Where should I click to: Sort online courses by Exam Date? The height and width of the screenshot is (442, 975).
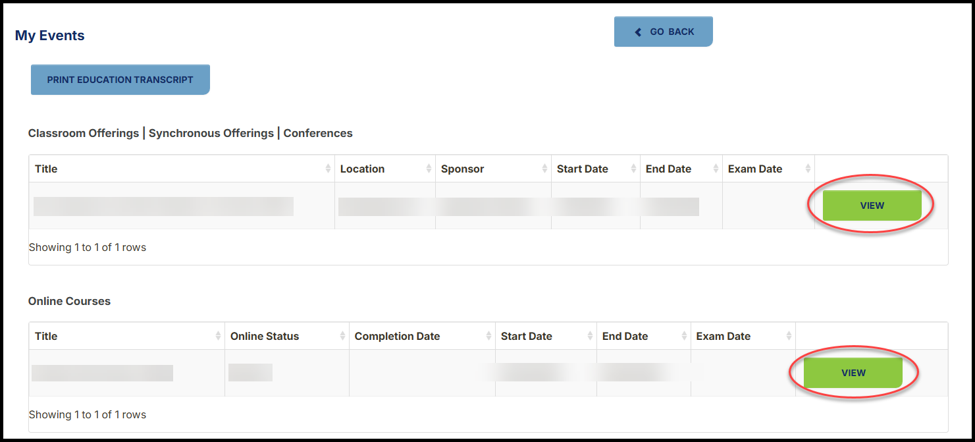pos(743,336)
